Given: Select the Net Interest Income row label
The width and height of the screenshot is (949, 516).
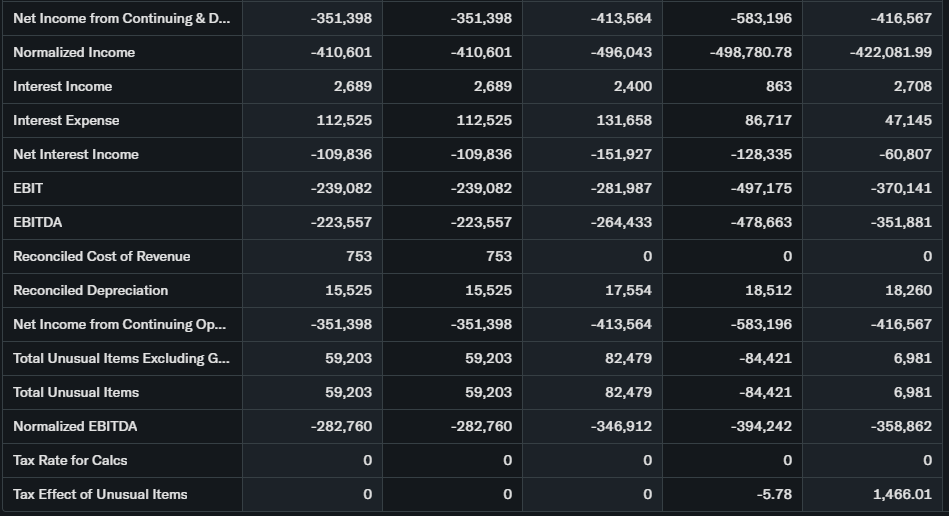Looking at the screenshot, I should [76, 154].
